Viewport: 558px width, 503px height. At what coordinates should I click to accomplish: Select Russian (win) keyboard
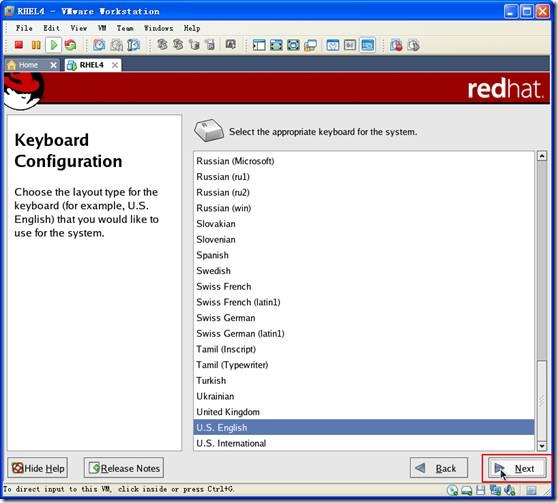click(364, 208)
